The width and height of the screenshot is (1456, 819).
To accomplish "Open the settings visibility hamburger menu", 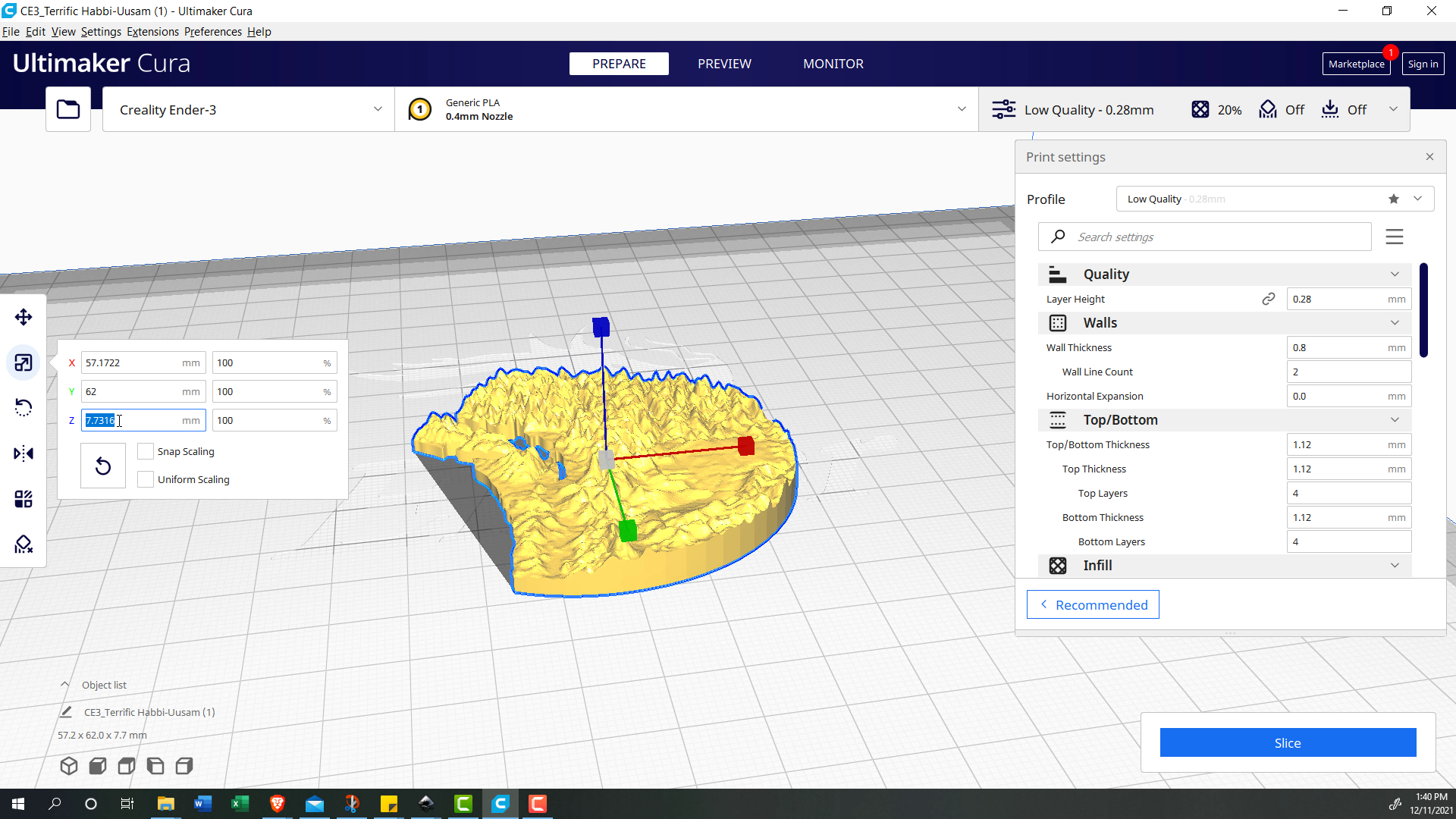I will (x=1394, y=237).
